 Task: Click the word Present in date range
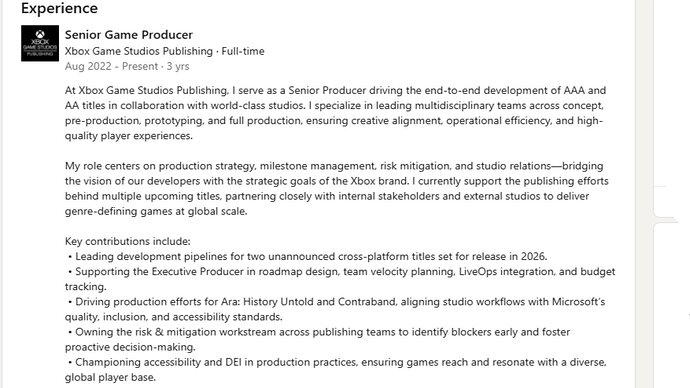coord(140,66)
